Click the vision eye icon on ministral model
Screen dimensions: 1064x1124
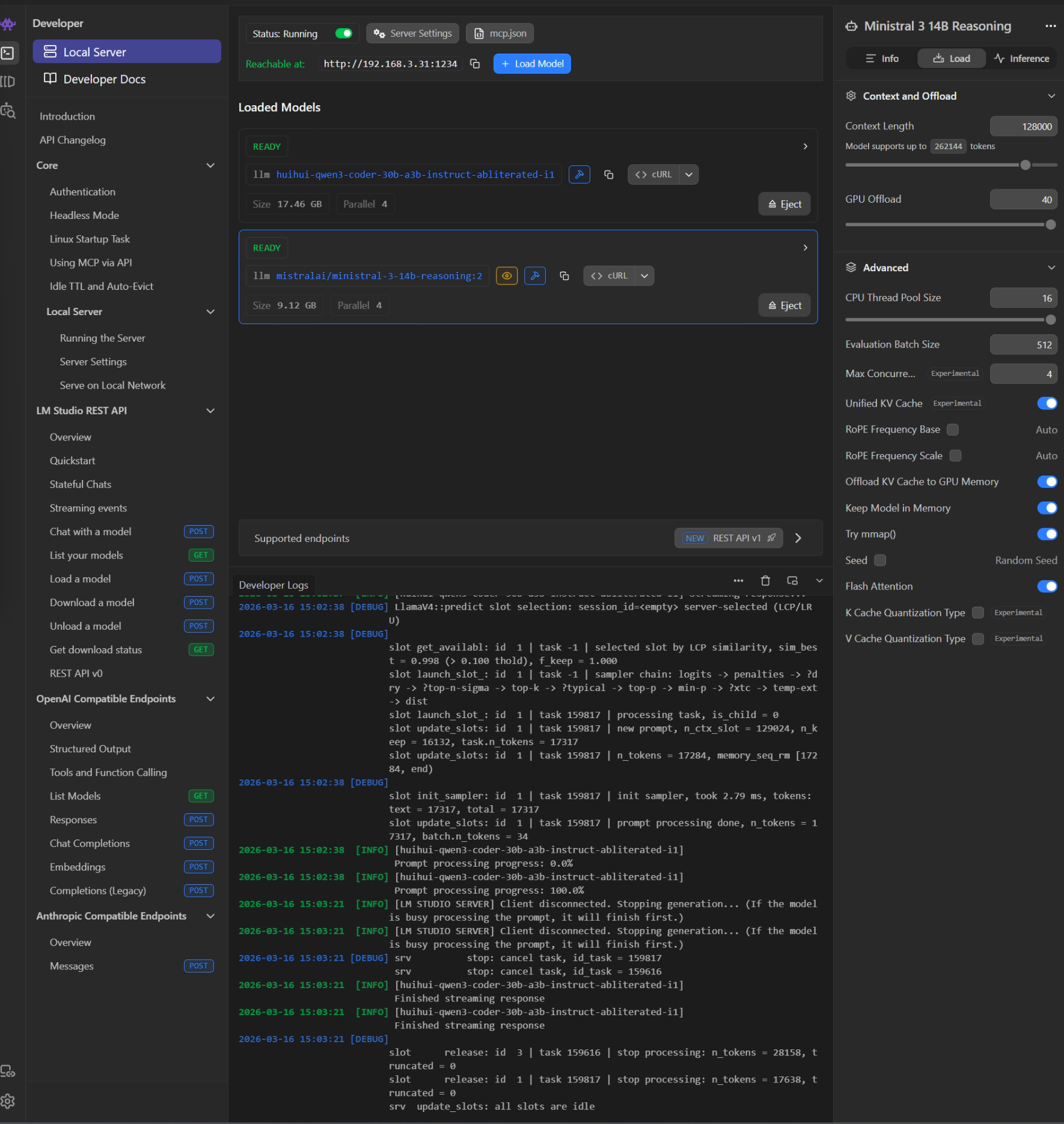(507, 276)
